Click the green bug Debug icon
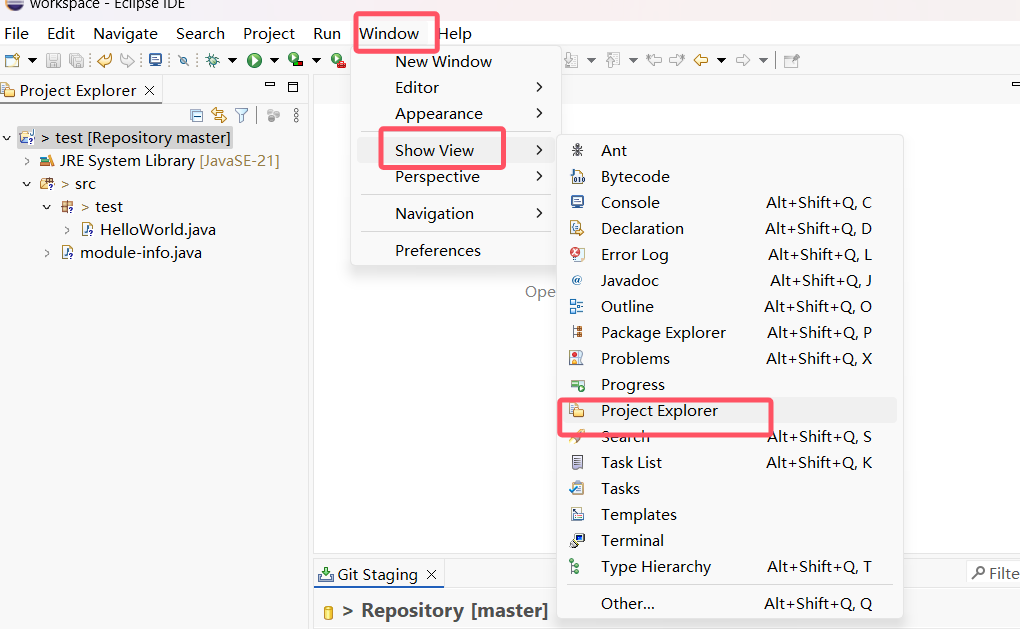 pyautogui.click(x=212, y=60)
